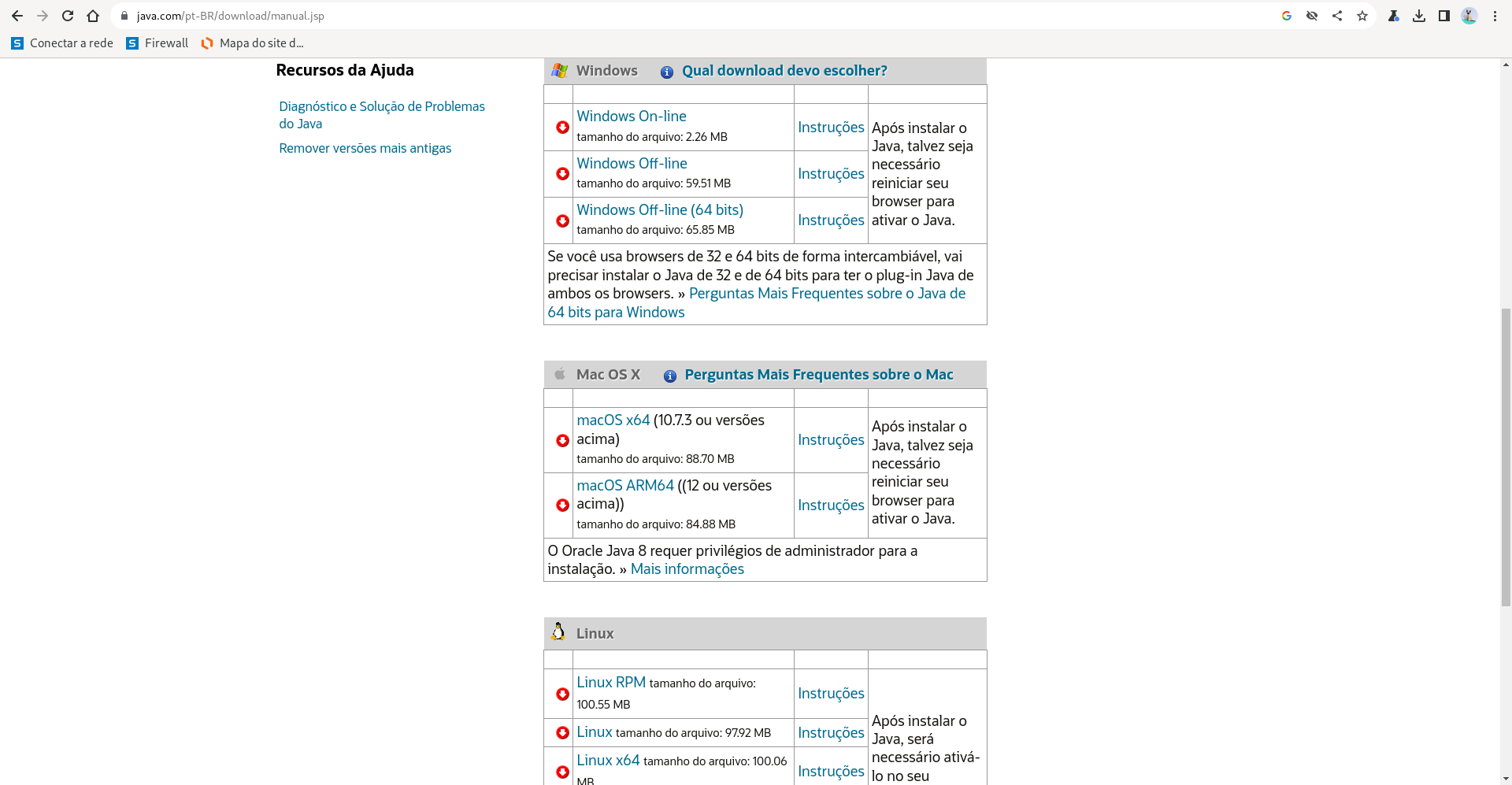The width and height of the screenshot is (1512, 785).
Task: Click download icon for Windows On-line
Action: (x=562, y=128)
